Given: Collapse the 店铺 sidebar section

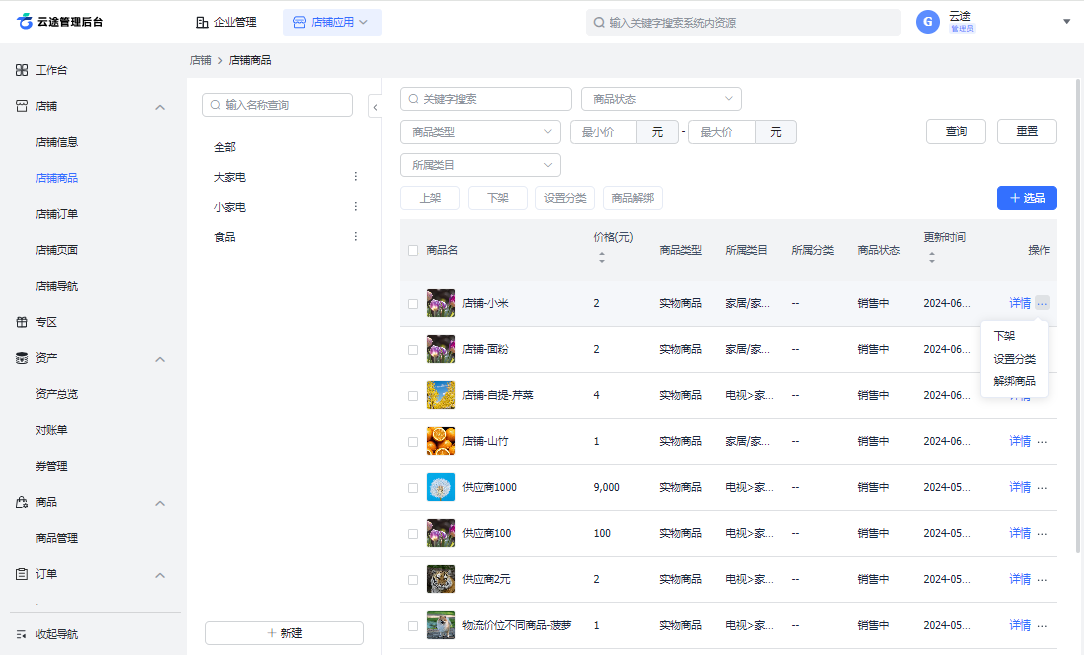Looking at the screenshot, I should (160, 107).
